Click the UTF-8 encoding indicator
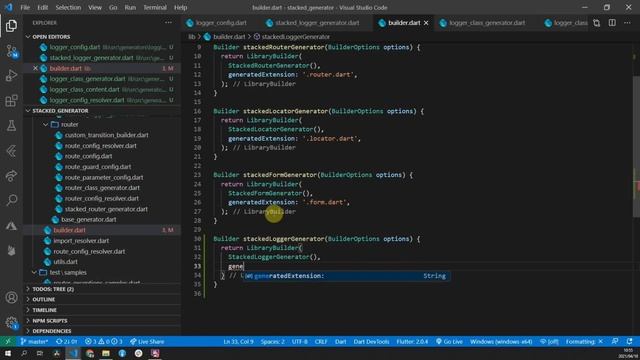Screen dimensions: 640x360 click(x=300, y=341)
